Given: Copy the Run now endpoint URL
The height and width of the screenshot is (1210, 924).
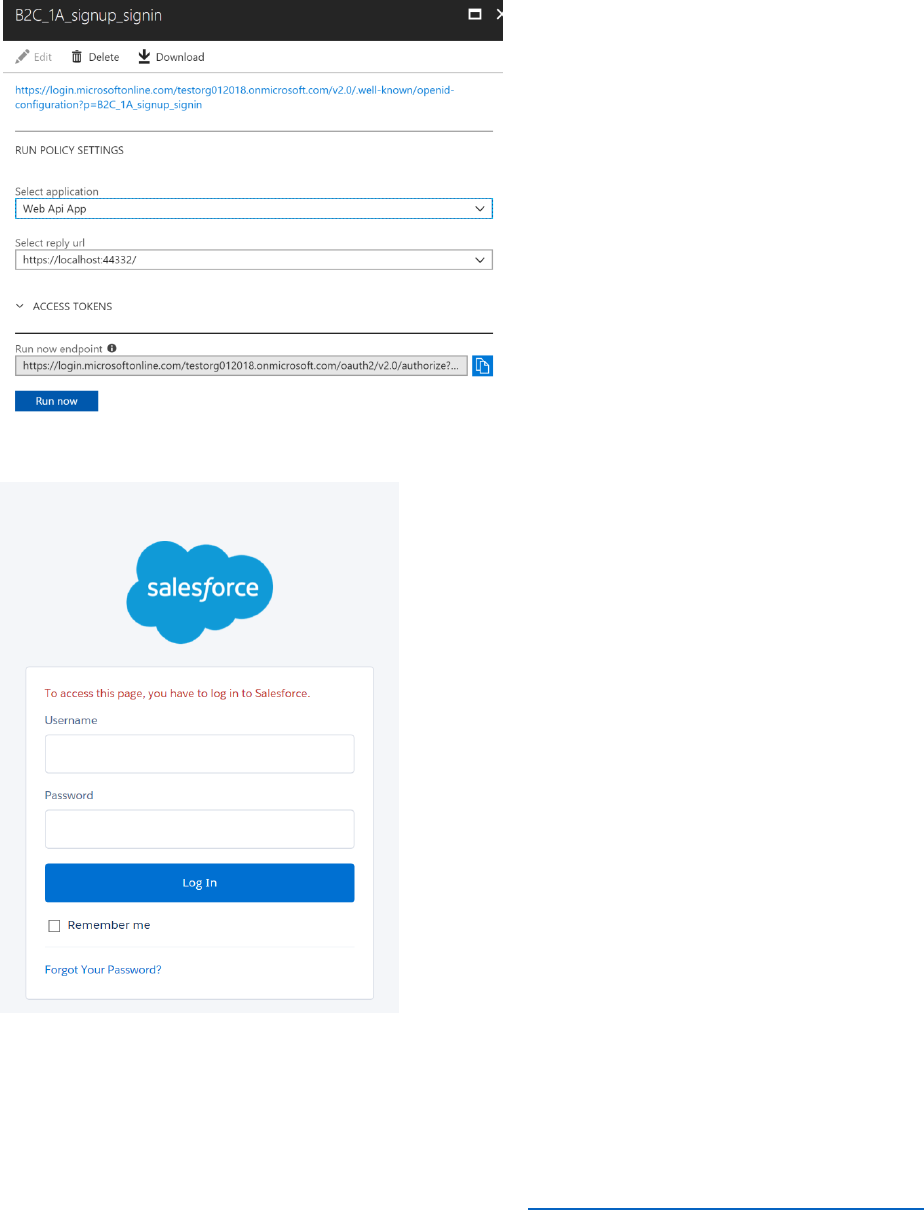Looking at the screenshot, I should 482,366.
